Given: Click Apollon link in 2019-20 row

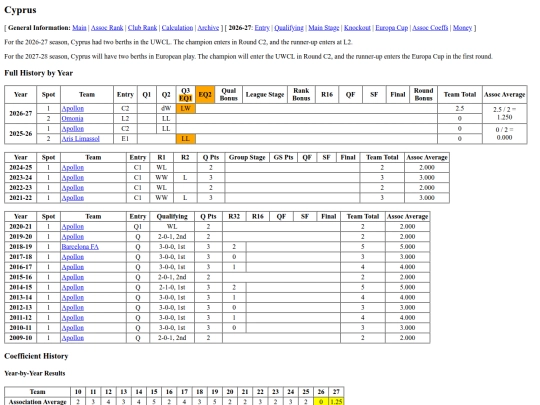Looking at the screenshot, I should (x=73, y=237).
